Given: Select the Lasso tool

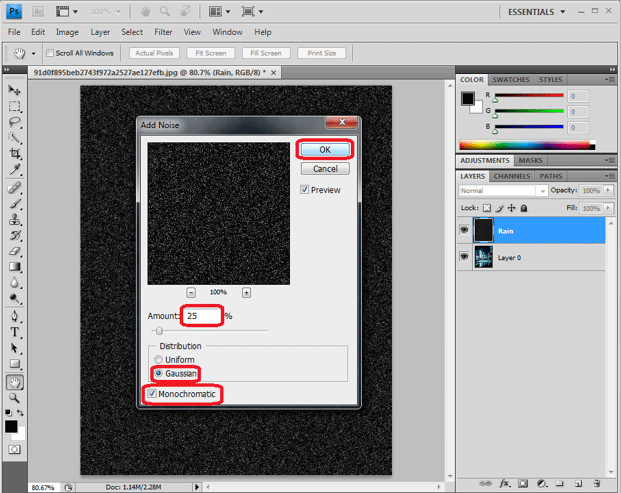Looking at the screenshot, I should coord(15,122).
